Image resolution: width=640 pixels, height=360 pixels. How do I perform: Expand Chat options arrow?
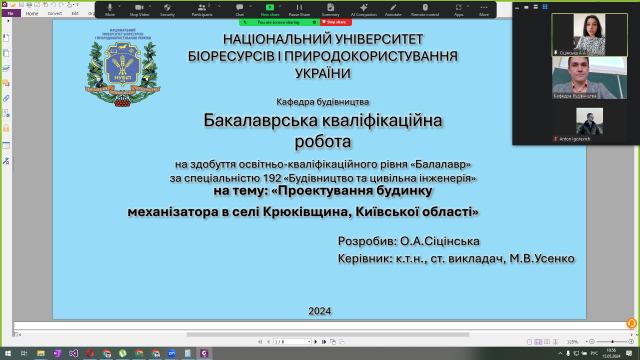pyautogui.click(x=250, y=7)
